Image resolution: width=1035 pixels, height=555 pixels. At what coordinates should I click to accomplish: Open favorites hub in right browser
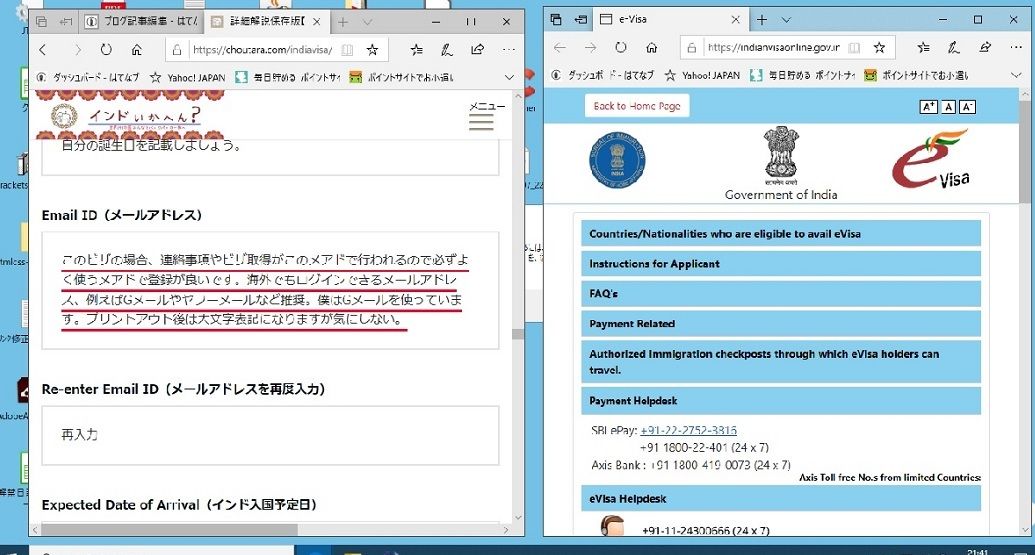(923, 48)
